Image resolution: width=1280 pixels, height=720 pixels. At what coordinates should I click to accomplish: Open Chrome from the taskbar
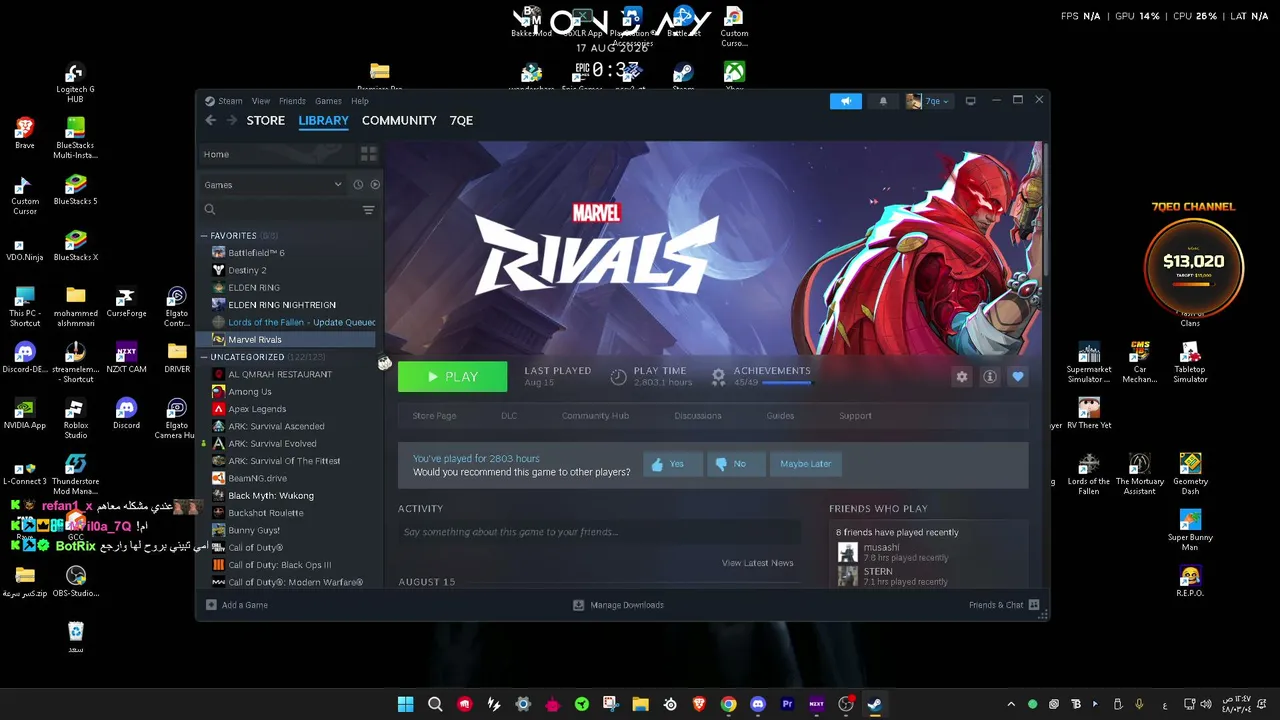pos(728,704)
